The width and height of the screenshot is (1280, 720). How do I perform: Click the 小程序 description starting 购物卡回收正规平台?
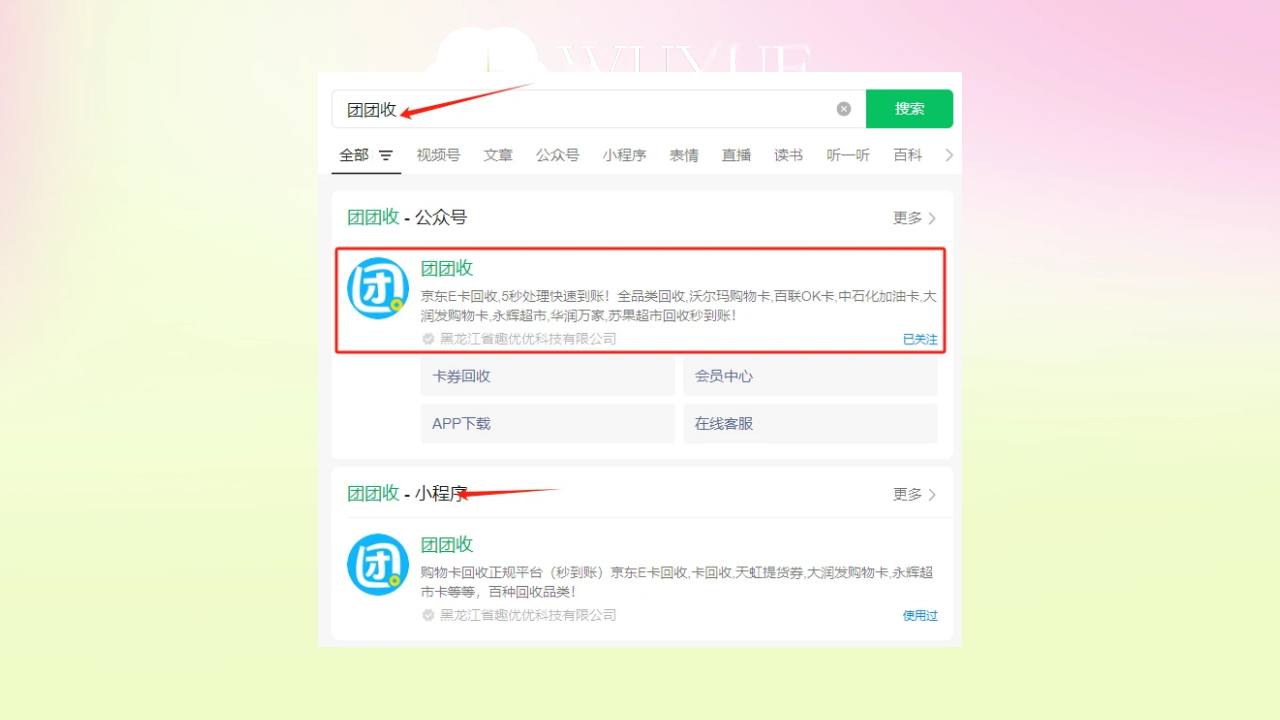tap(677, 582)
